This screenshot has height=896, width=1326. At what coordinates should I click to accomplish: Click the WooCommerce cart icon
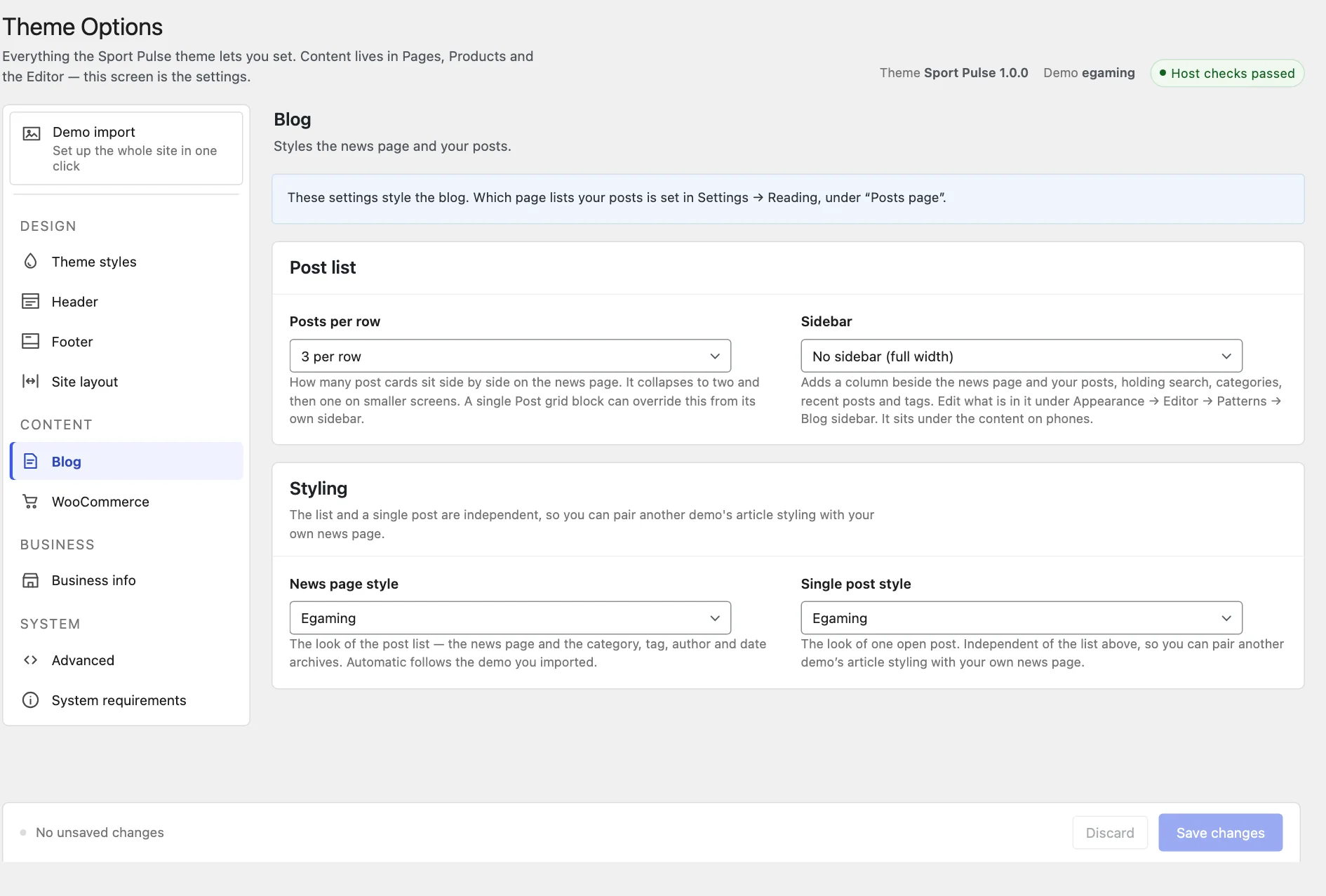[x=30, y=501]
